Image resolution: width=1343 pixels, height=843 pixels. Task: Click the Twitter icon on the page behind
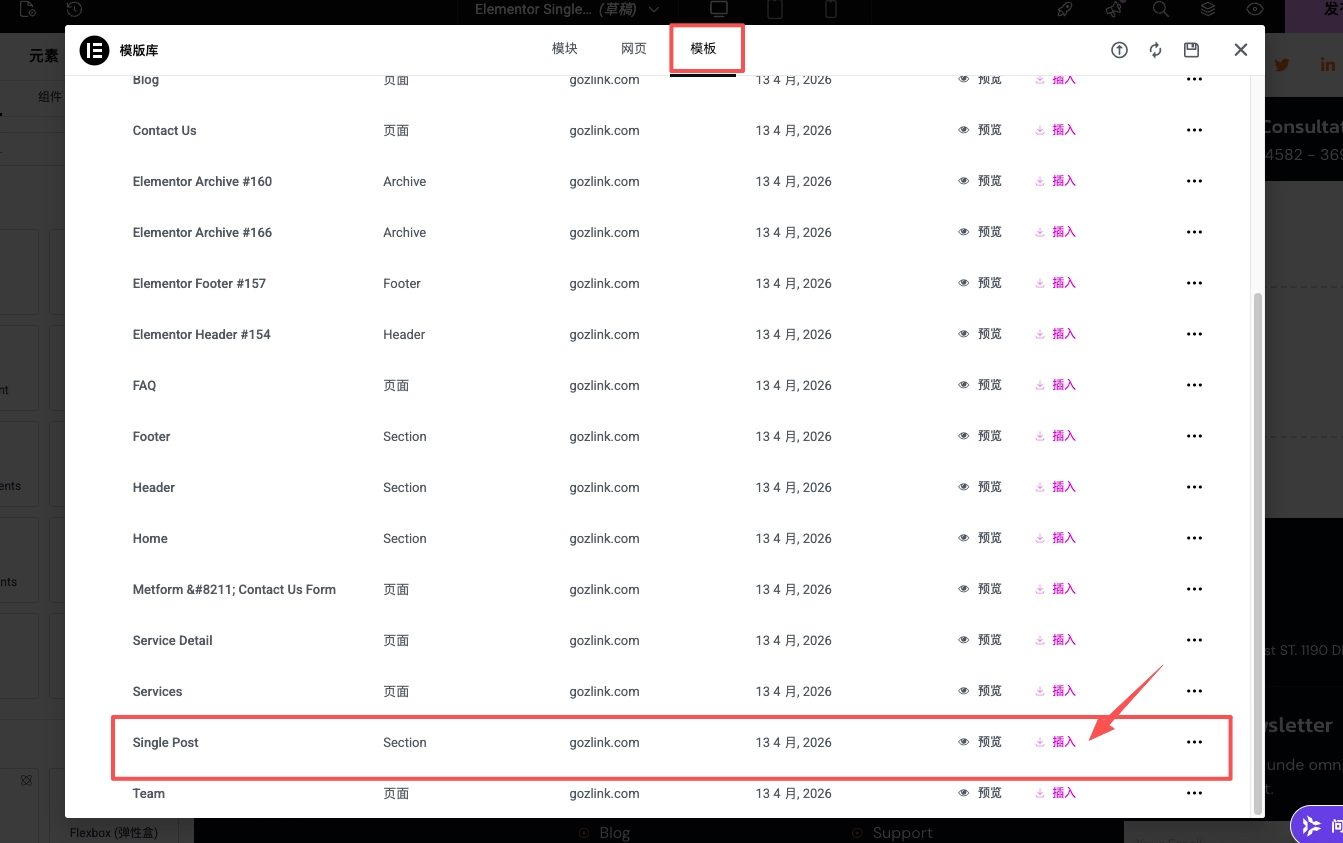pyautogui.click(x=1281, y=65)
